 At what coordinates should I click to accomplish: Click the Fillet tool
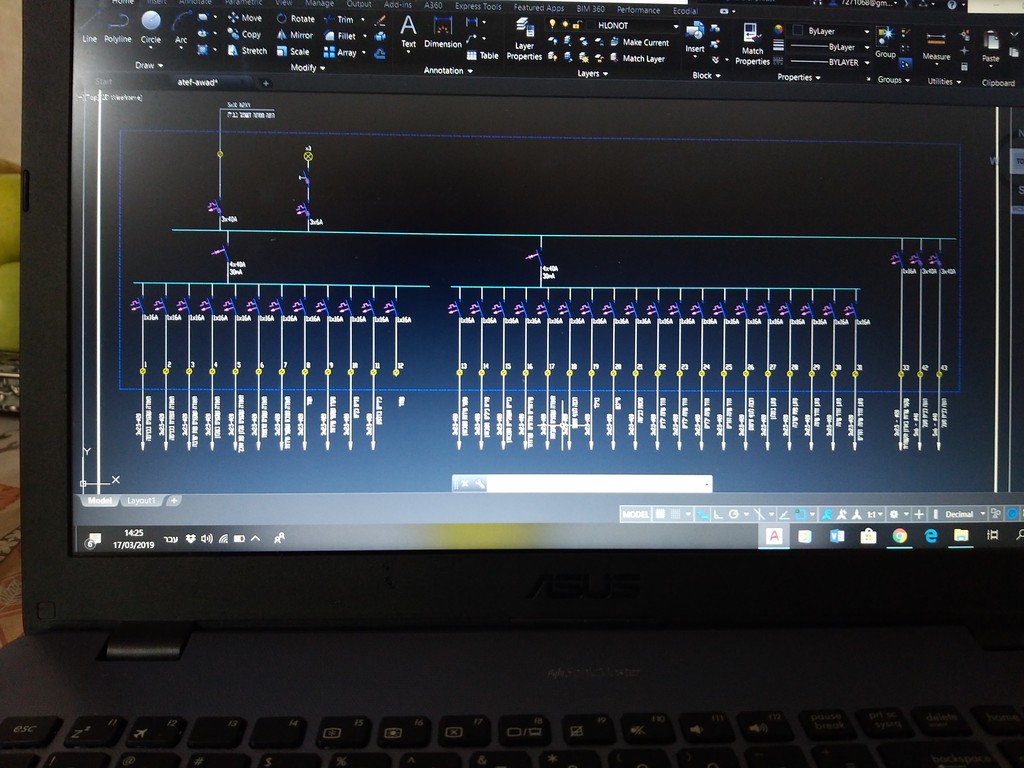click(x=340, y=36)
